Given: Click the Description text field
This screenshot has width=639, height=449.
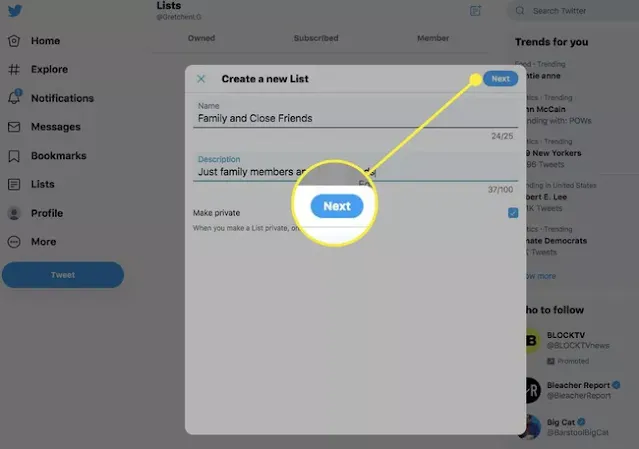Looking at the screenshot, I should coord(355,167).
